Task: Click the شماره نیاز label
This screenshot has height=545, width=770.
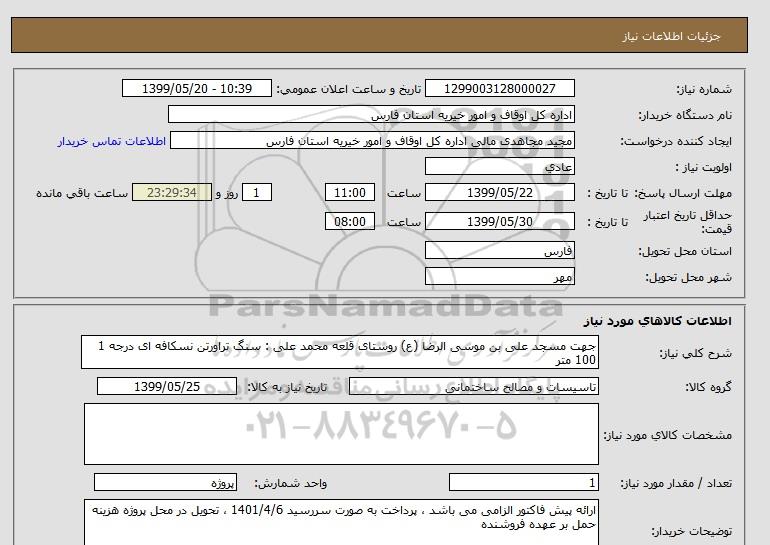Action: (x=704, y=89)
